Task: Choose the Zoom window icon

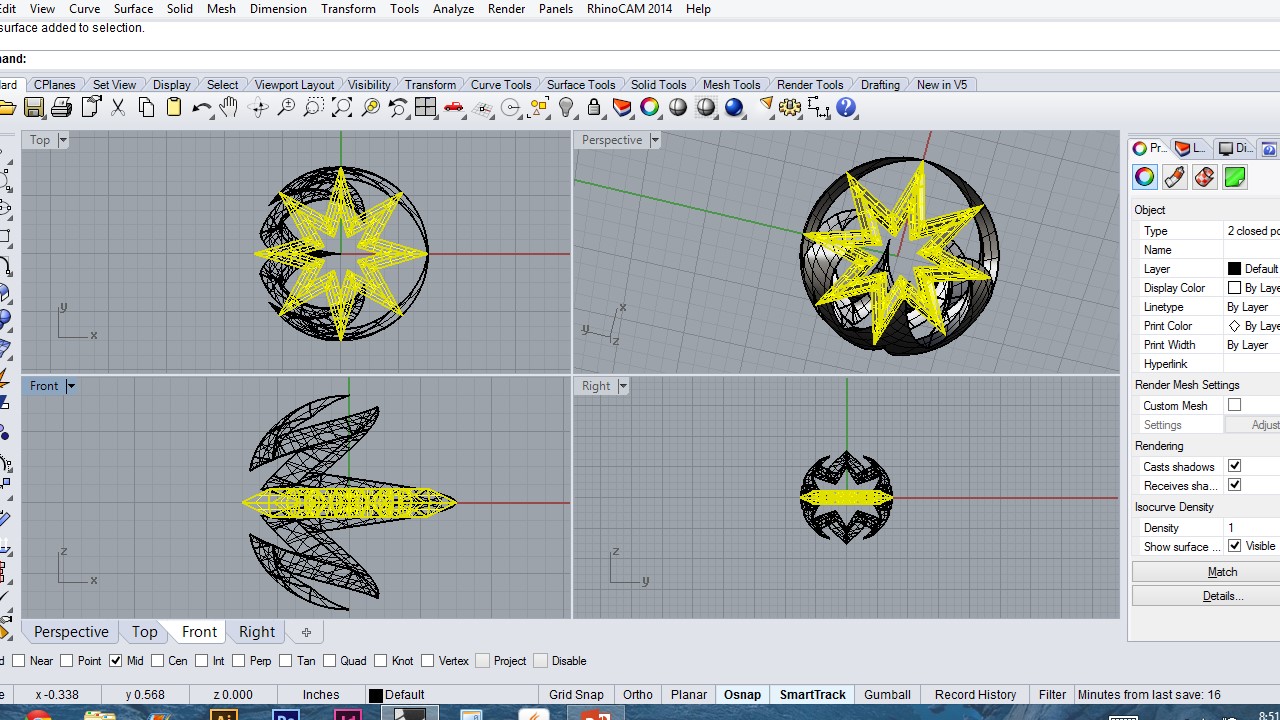Action: (x=314, y=107)
